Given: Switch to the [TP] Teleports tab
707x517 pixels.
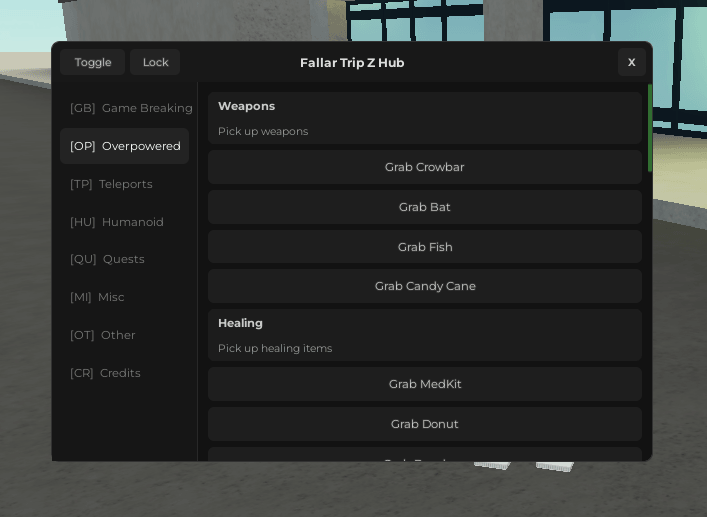Looking at the screenshot, I should pos(124,184).
